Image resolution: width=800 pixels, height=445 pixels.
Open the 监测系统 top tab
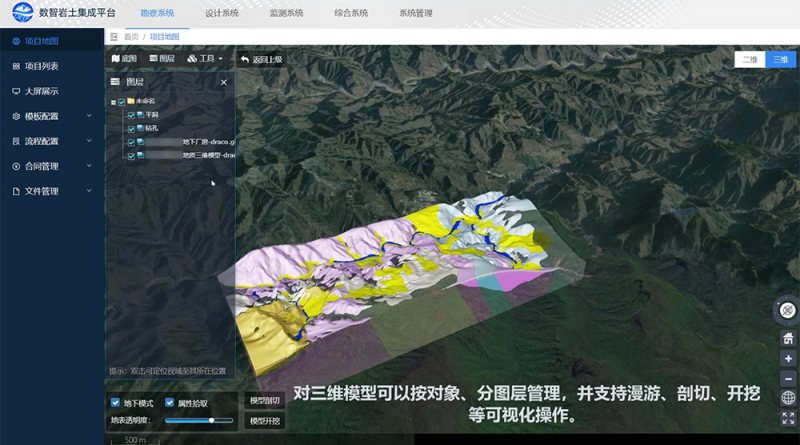286,13
